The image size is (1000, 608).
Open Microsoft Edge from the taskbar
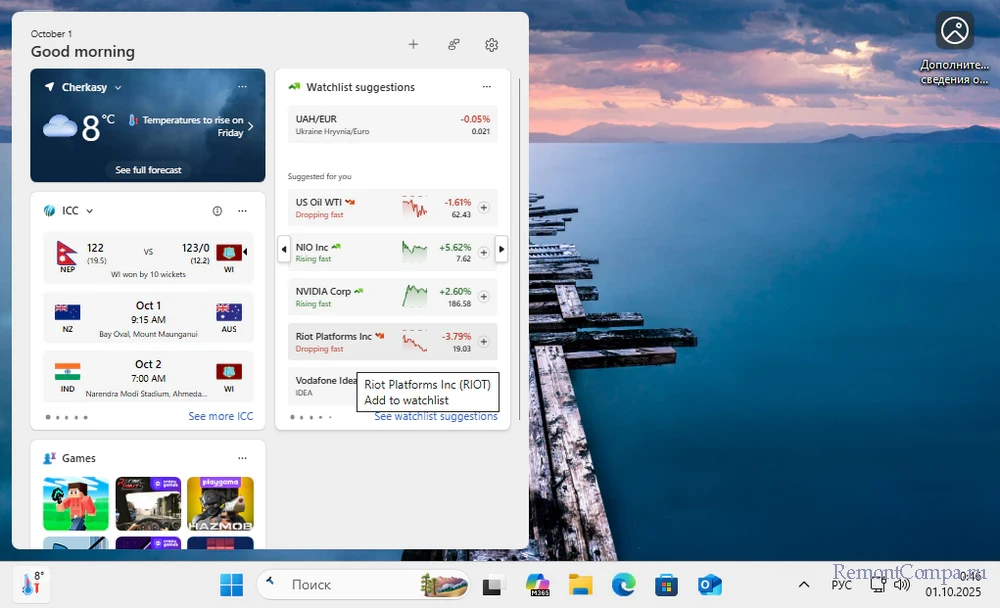[623, 585]
